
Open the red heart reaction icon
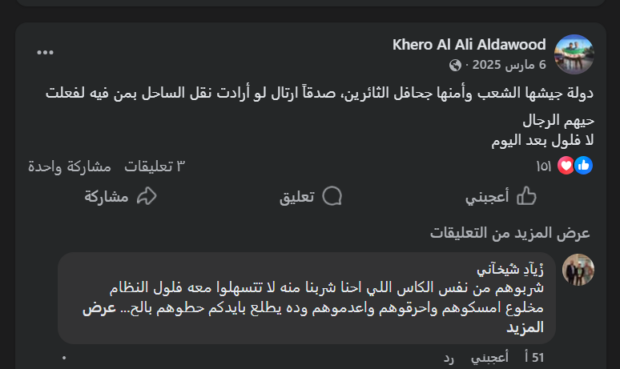click(566, 166)
